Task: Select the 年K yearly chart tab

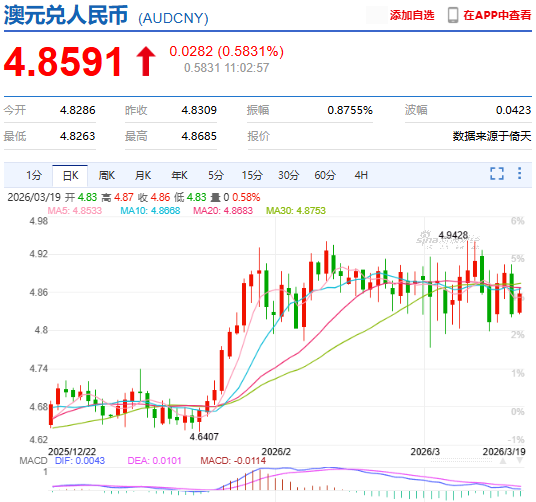Action: (179, 175)
